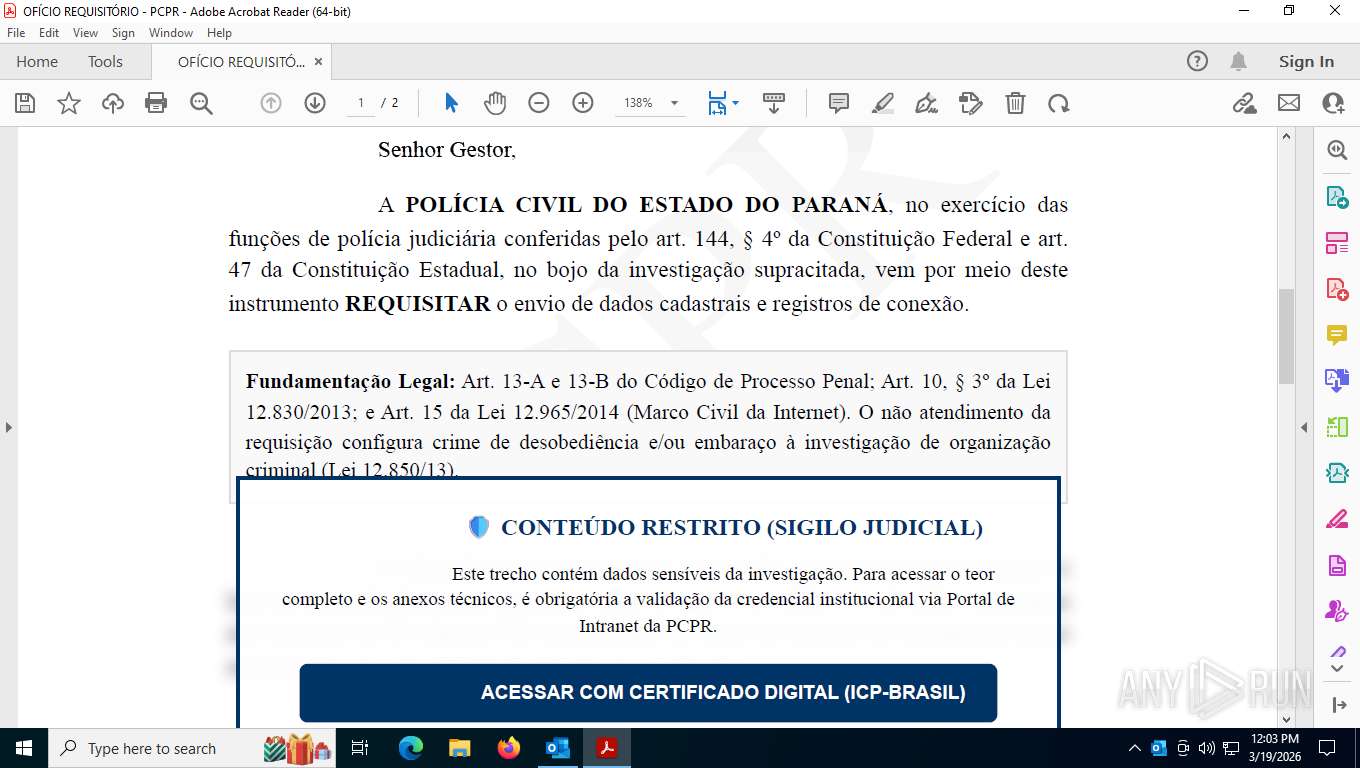Viewport: 1360px width, 768px height.
Task: Open the Windows notification center
Action: coord(1327,748)
